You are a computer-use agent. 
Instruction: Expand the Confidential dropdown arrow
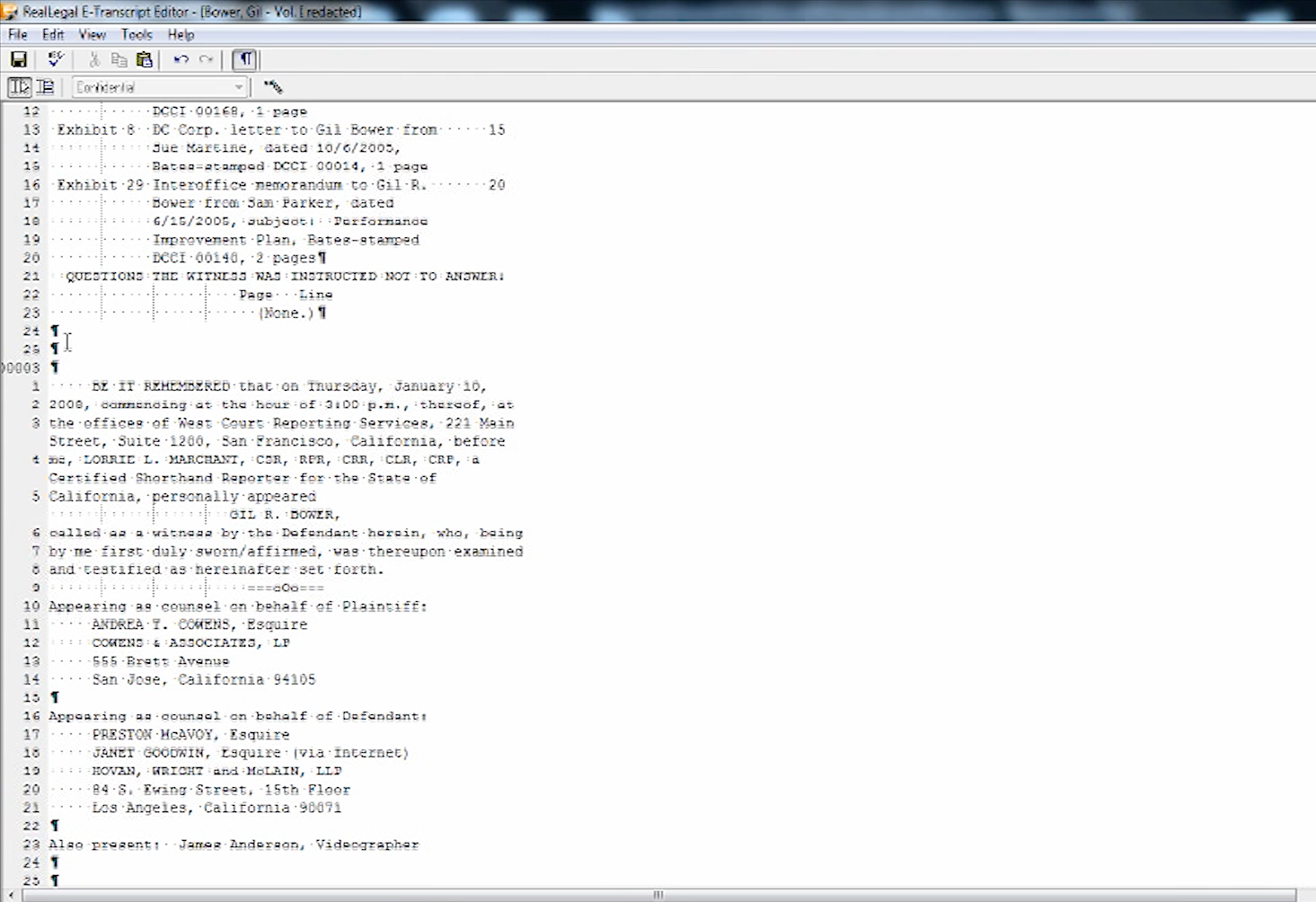click(x=238, y=87)
